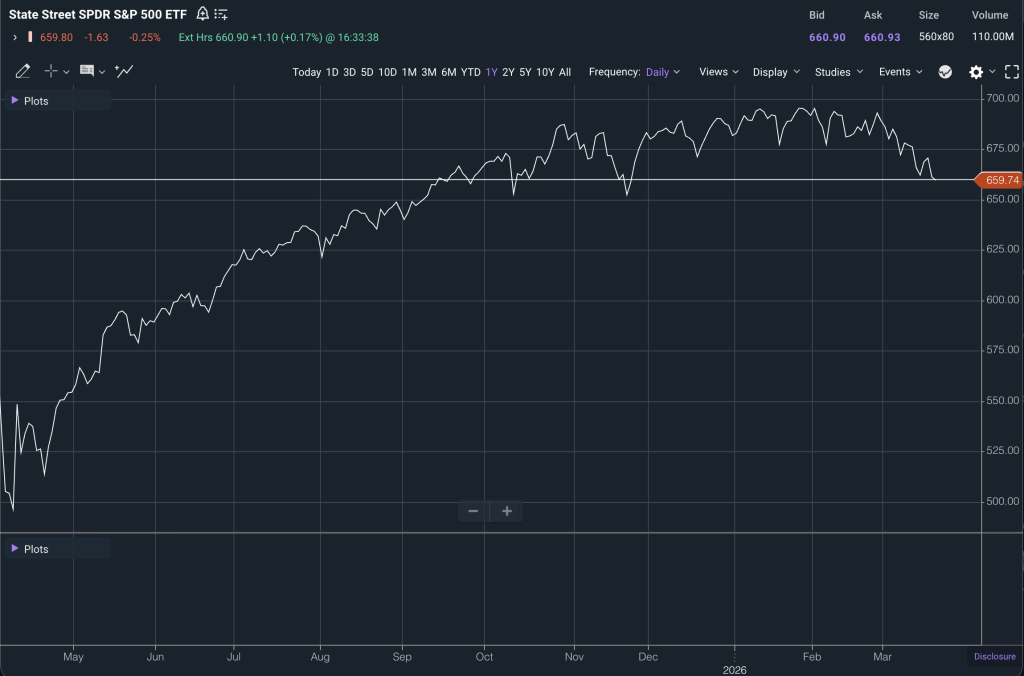The width and height of the screenshot is (1024, 676).
Task: Click the -0.25% percent change
Action: (144, 37)
